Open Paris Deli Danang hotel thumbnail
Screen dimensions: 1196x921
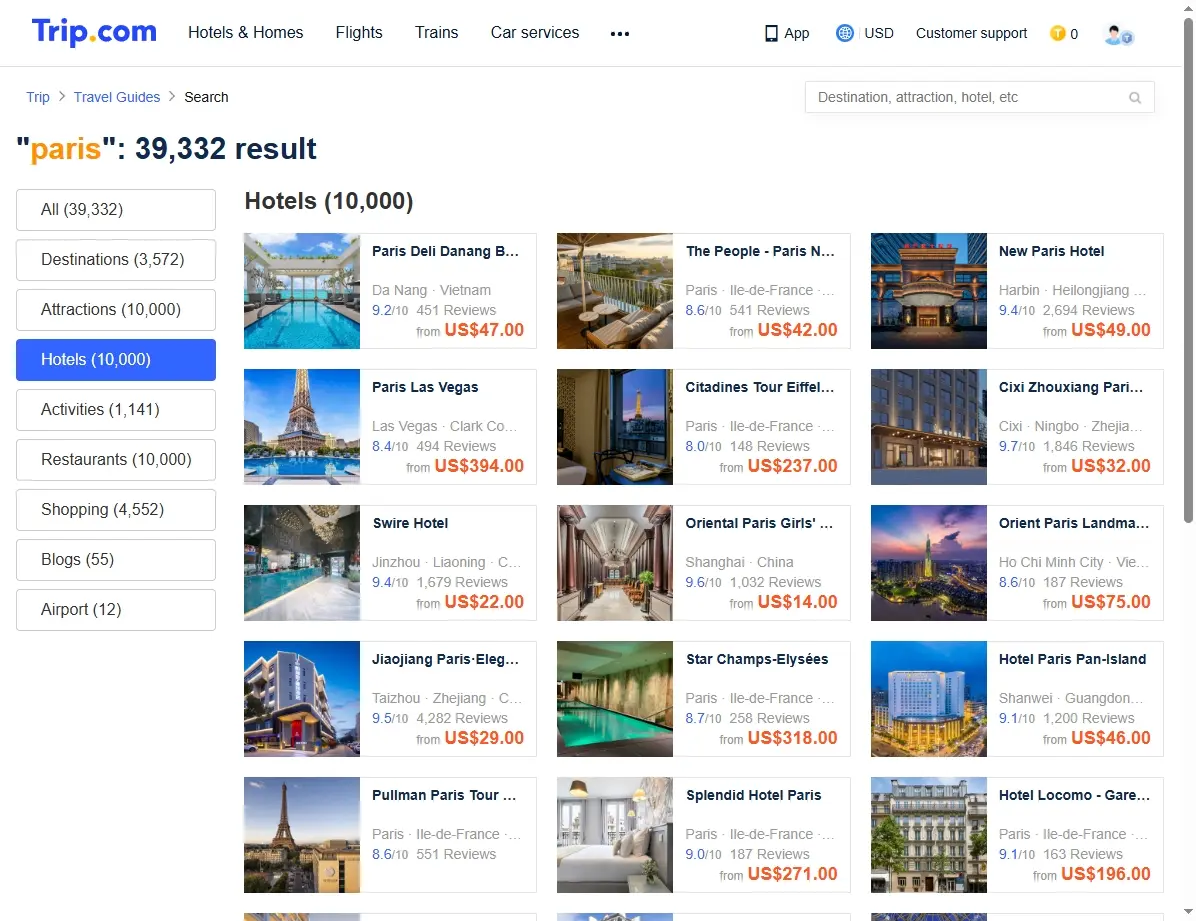pyautogui.click(x=301, y=291)
